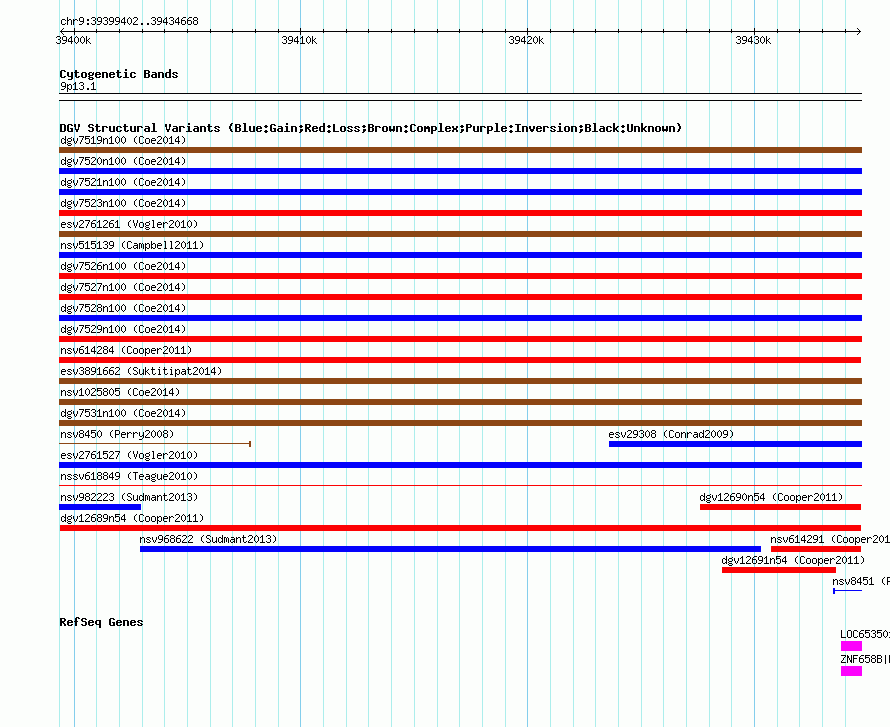Screen dimensions: 890x727
Task: Click the red loss bar for dgv7523n100
Action: pos(460,213)
